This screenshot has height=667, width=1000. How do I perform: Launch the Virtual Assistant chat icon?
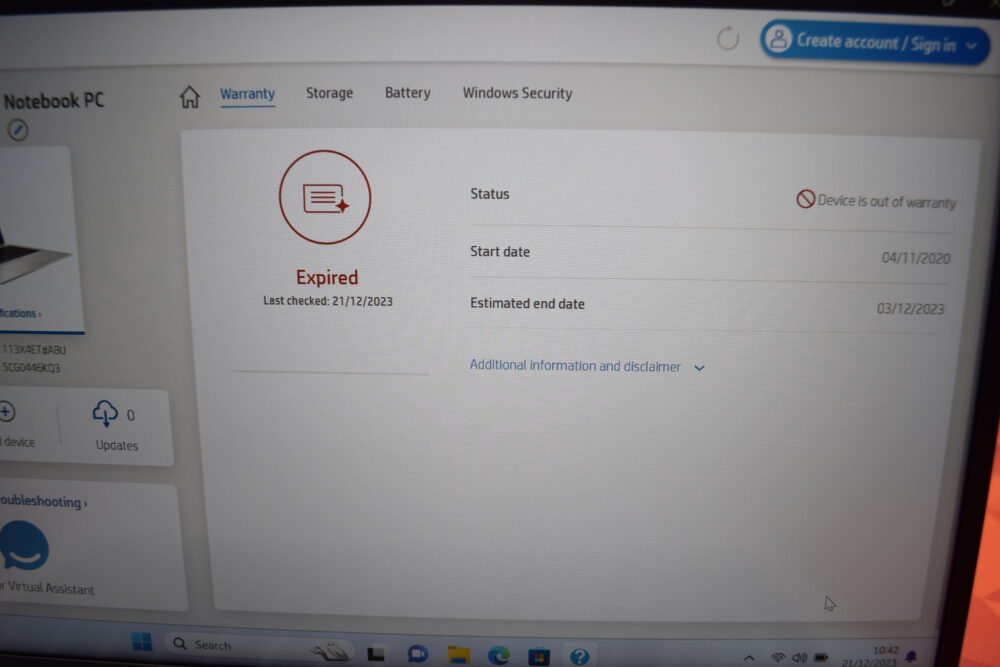click(x=24, y=546)
